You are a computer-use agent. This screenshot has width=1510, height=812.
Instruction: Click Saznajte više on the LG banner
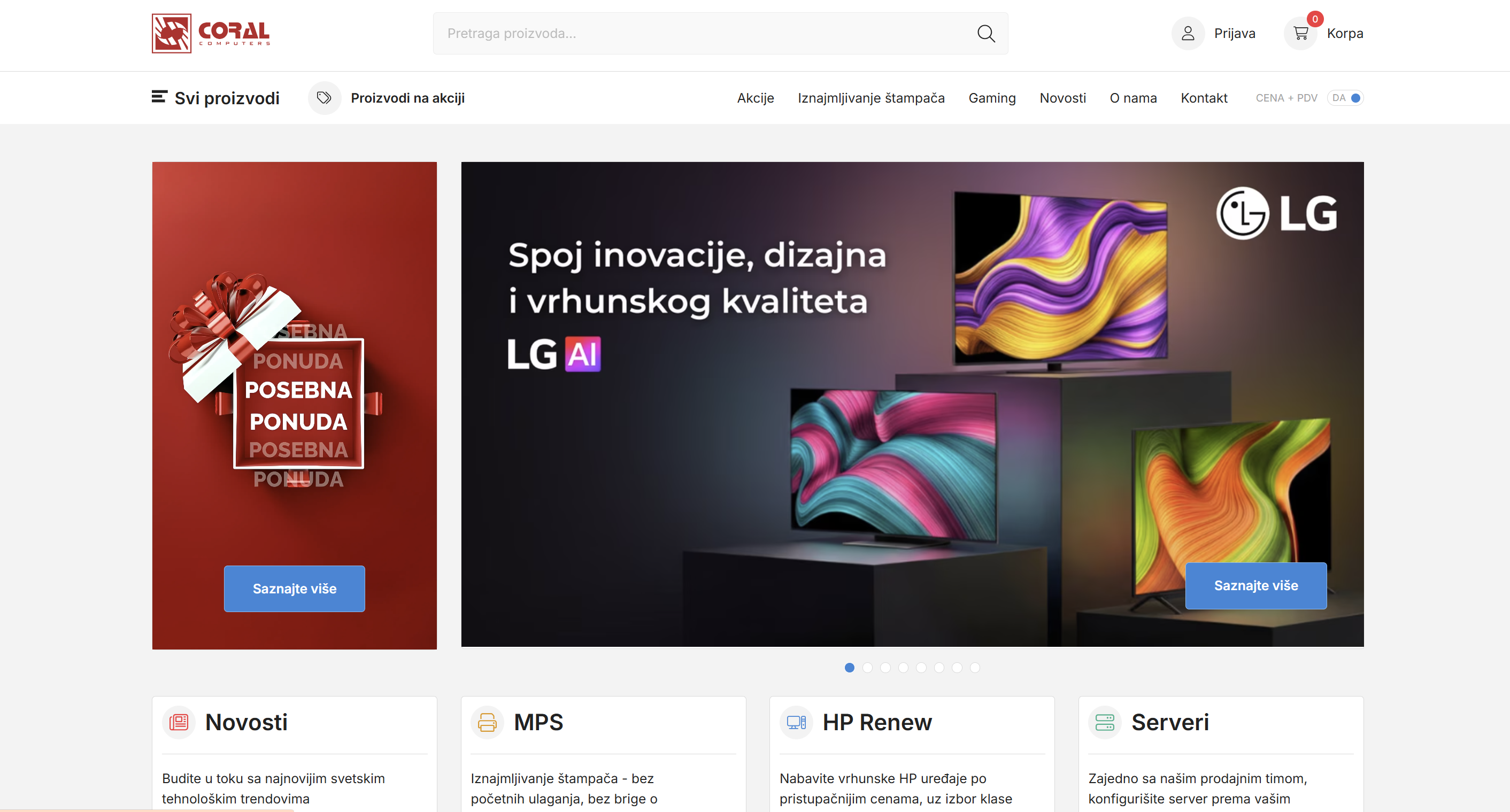tap(1255, 585)
